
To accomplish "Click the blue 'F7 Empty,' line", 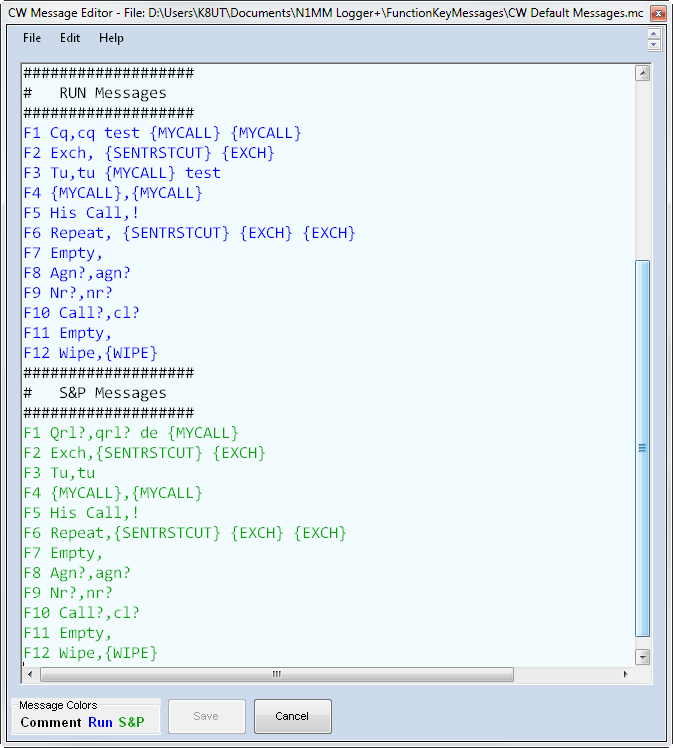I will pyautogui.click(x=63, y=253).
